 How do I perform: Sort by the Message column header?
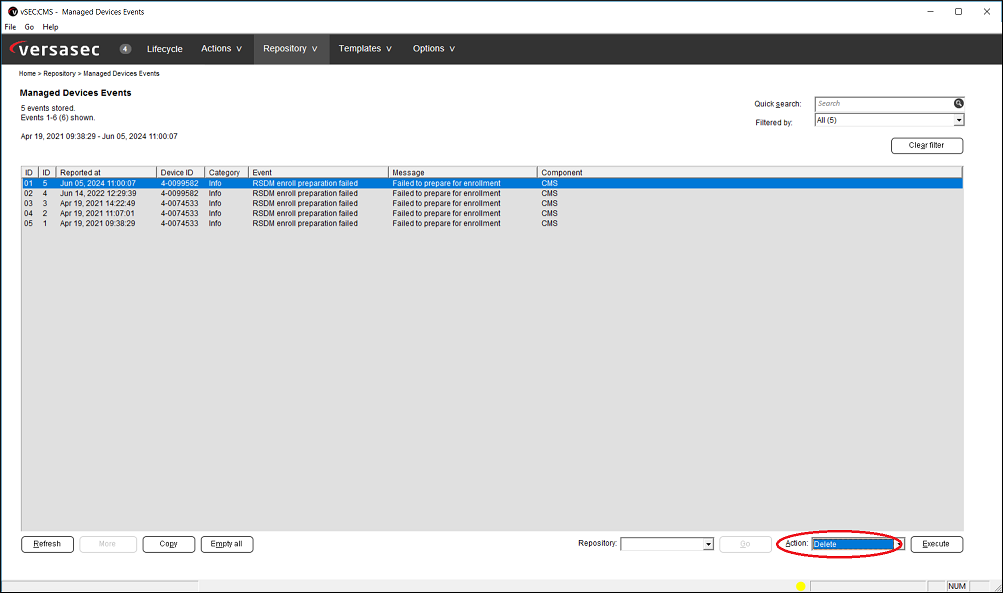click(x=462, y=172)
